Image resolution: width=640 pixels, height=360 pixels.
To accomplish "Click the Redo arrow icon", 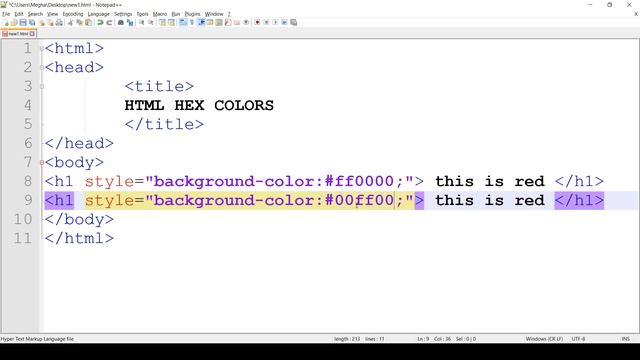I will click(x=109, y=22).
